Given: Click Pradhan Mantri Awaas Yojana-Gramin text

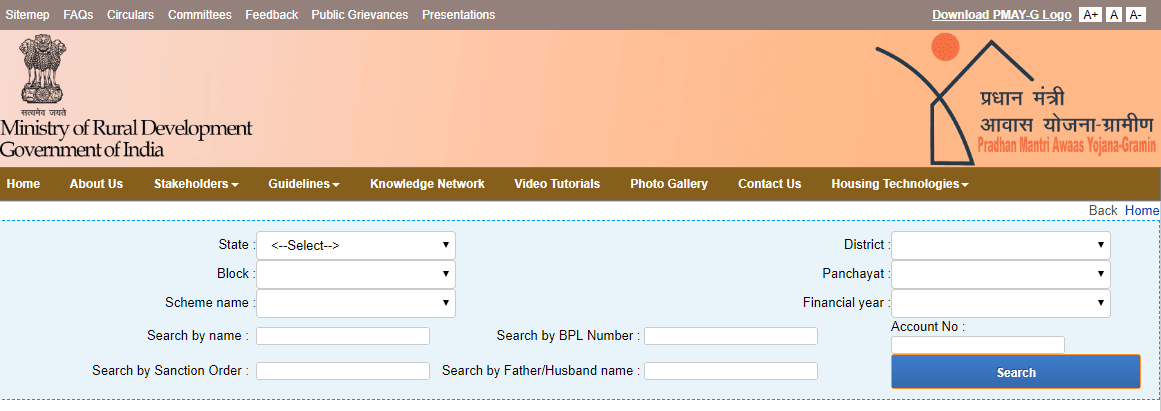Looking at the screenshot, I should click(1066, 144).
